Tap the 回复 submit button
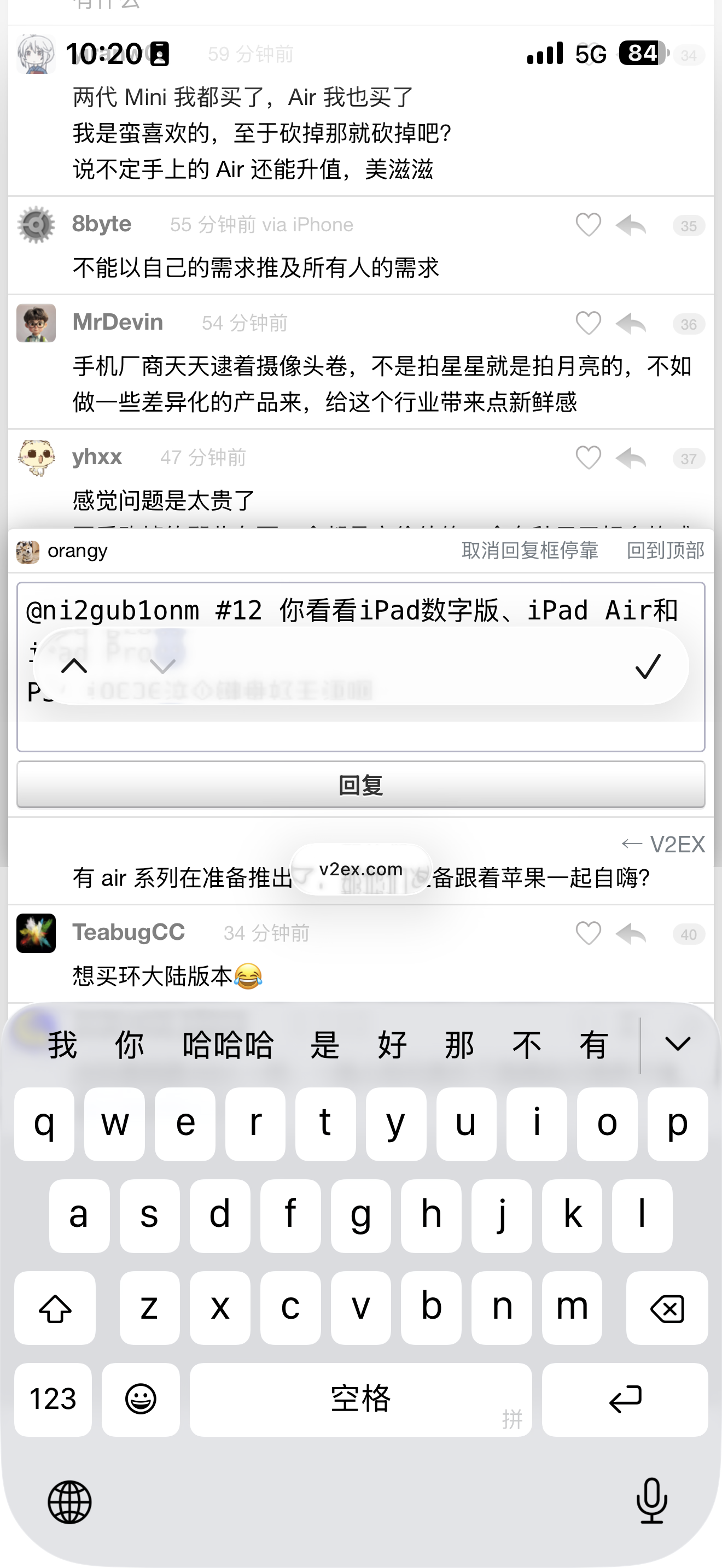This screenshot has width=722, height=1568. [360, 785]
